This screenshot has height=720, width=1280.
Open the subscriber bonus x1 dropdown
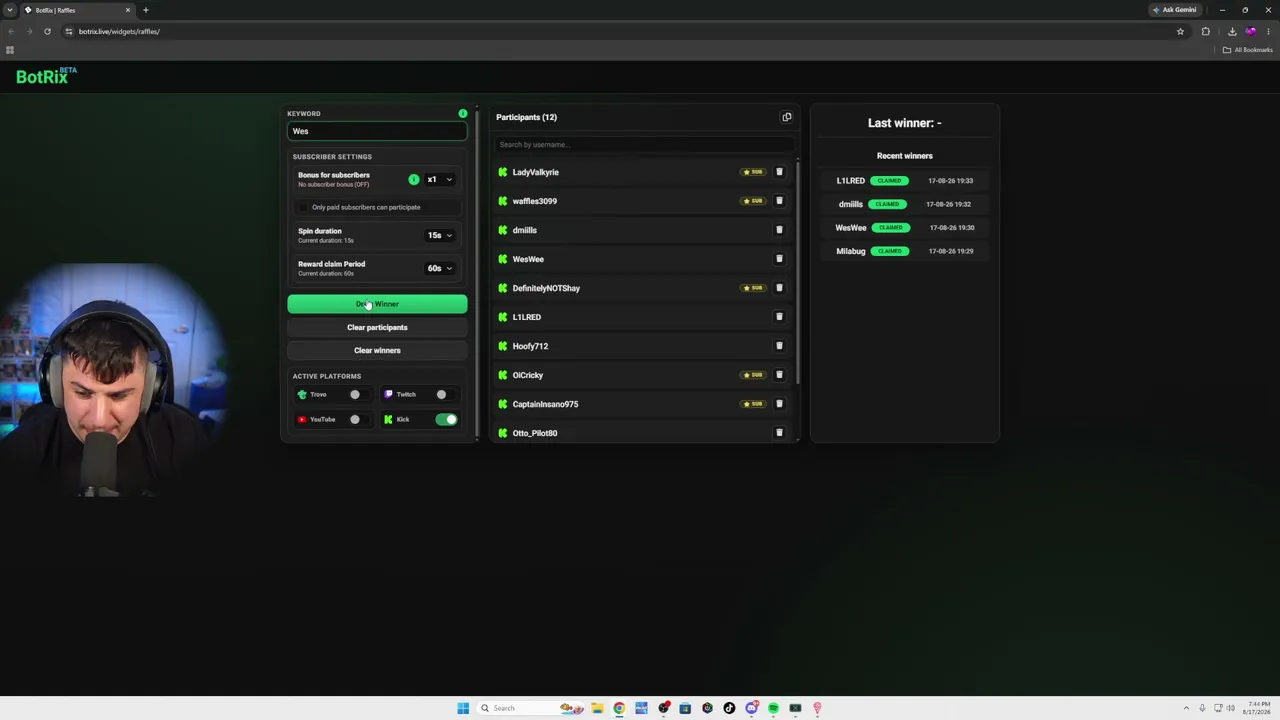[440, 179]
